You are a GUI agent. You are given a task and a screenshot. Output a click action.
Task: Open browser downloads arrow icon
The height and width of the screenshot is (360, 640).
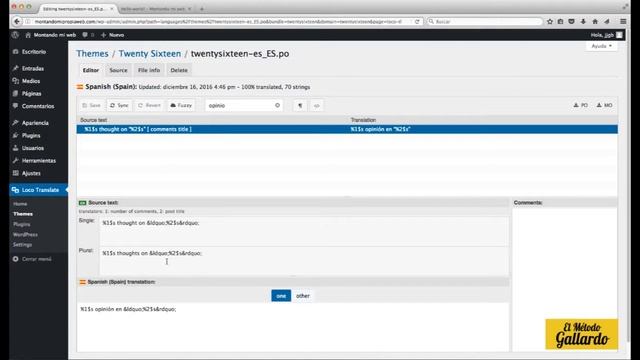click(x=583, y=22)
